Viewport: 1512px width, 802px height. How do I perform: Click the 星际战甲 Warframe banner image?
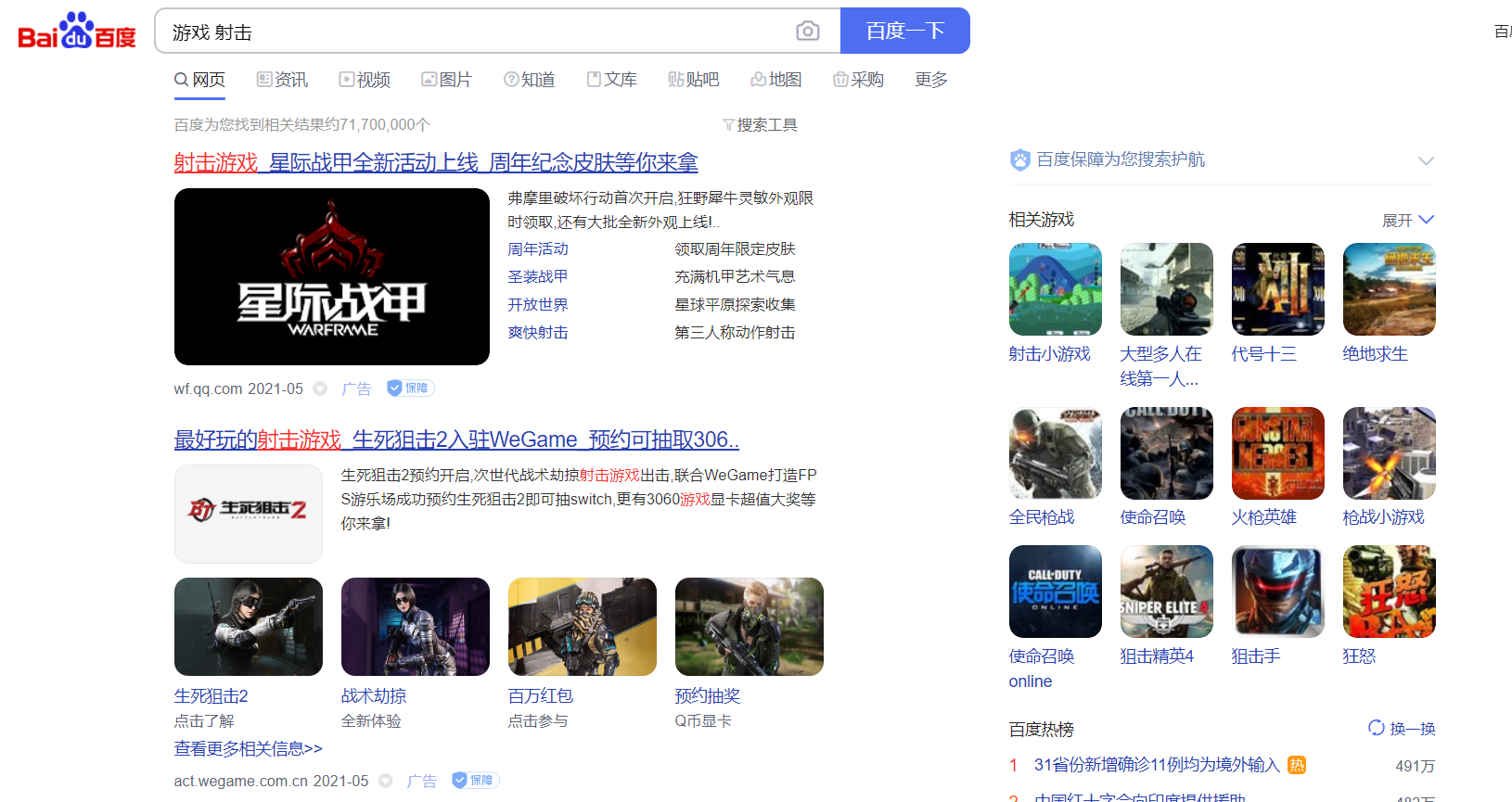[x=332, y=276]
